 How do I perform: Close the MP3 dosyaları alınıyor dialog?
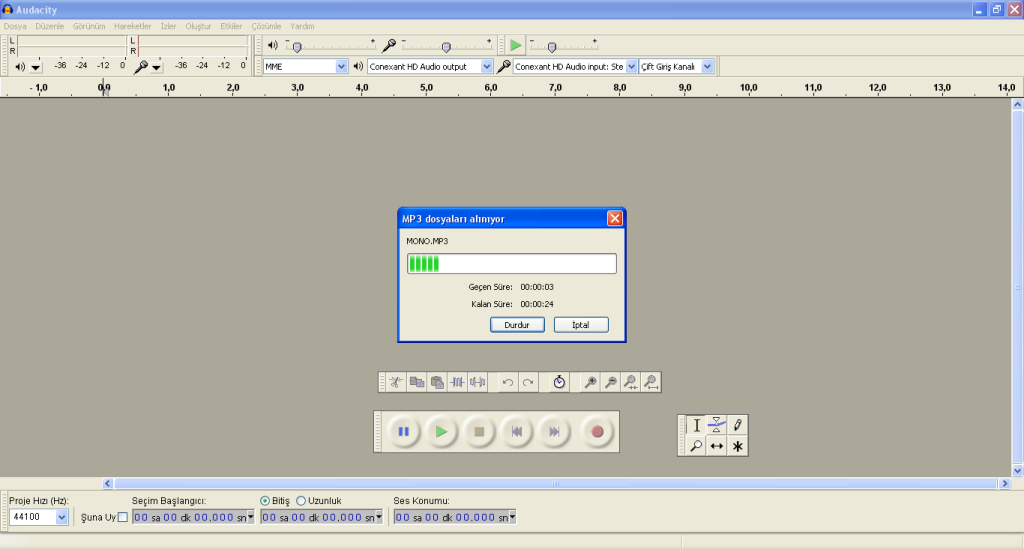pos(615,219)
